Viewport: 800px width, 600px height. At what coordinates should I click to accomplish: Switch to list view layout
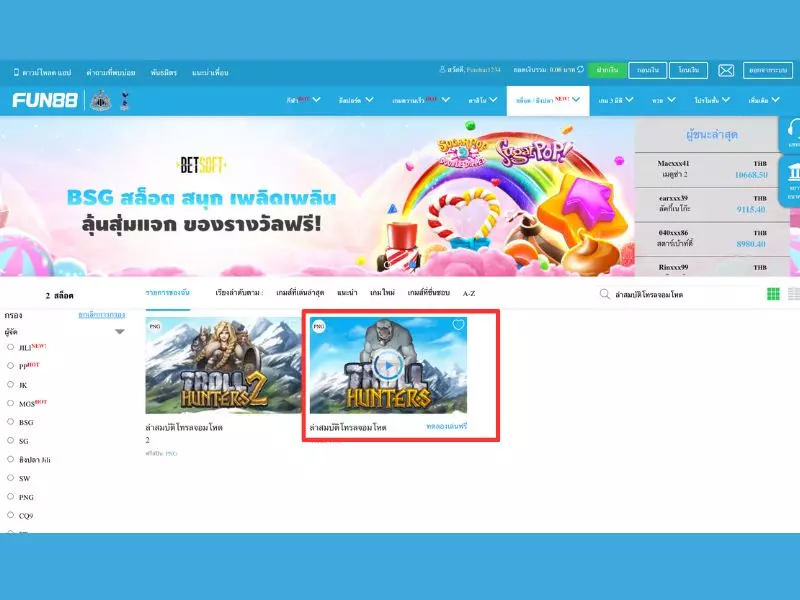[x=794, y=294]
